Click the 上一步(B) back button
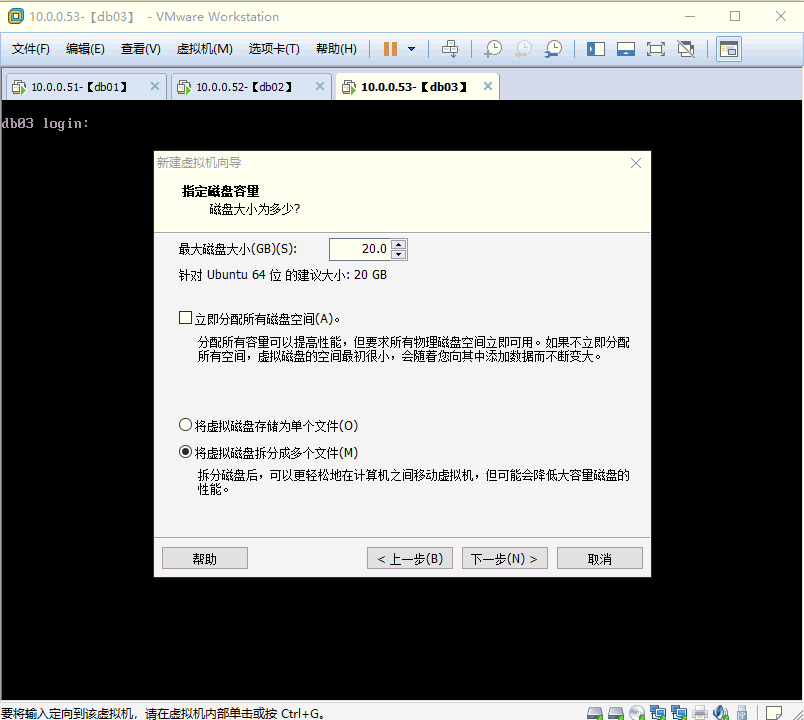 [x=410, y=559]
